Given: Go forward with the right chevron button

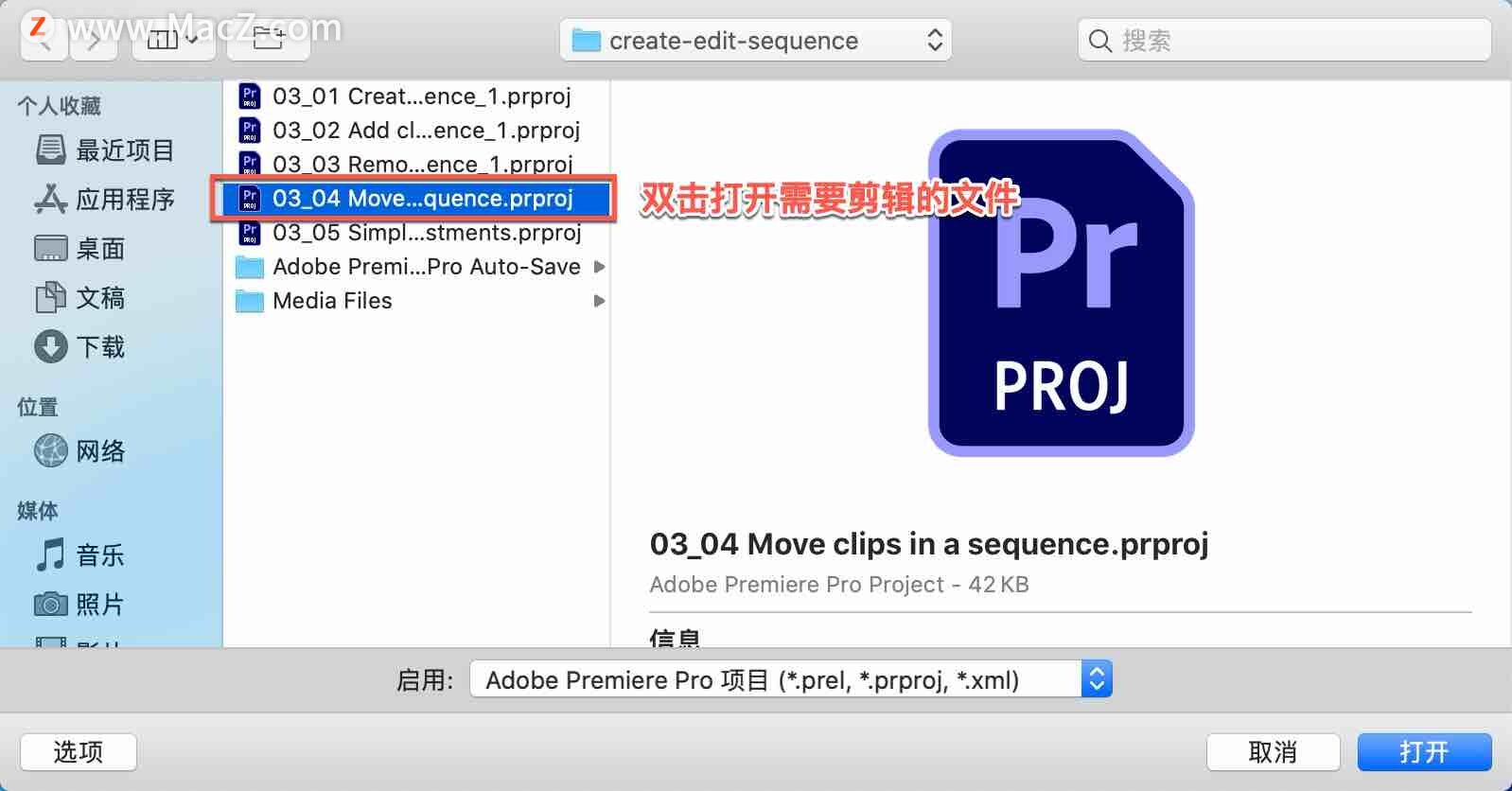Looking at the screenshot, I should pos(93,40).
